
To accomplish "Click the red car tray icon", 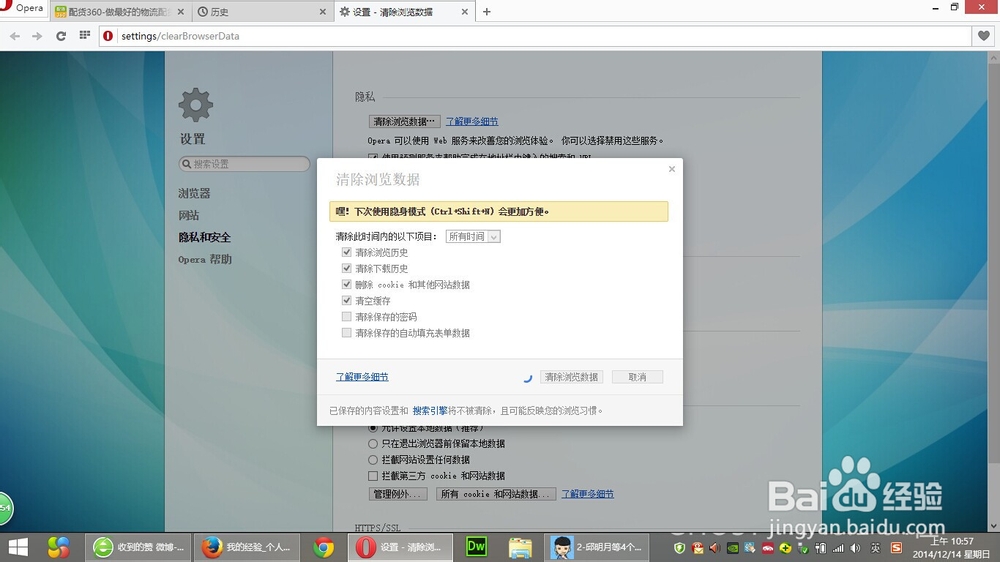I will [768, 548].
